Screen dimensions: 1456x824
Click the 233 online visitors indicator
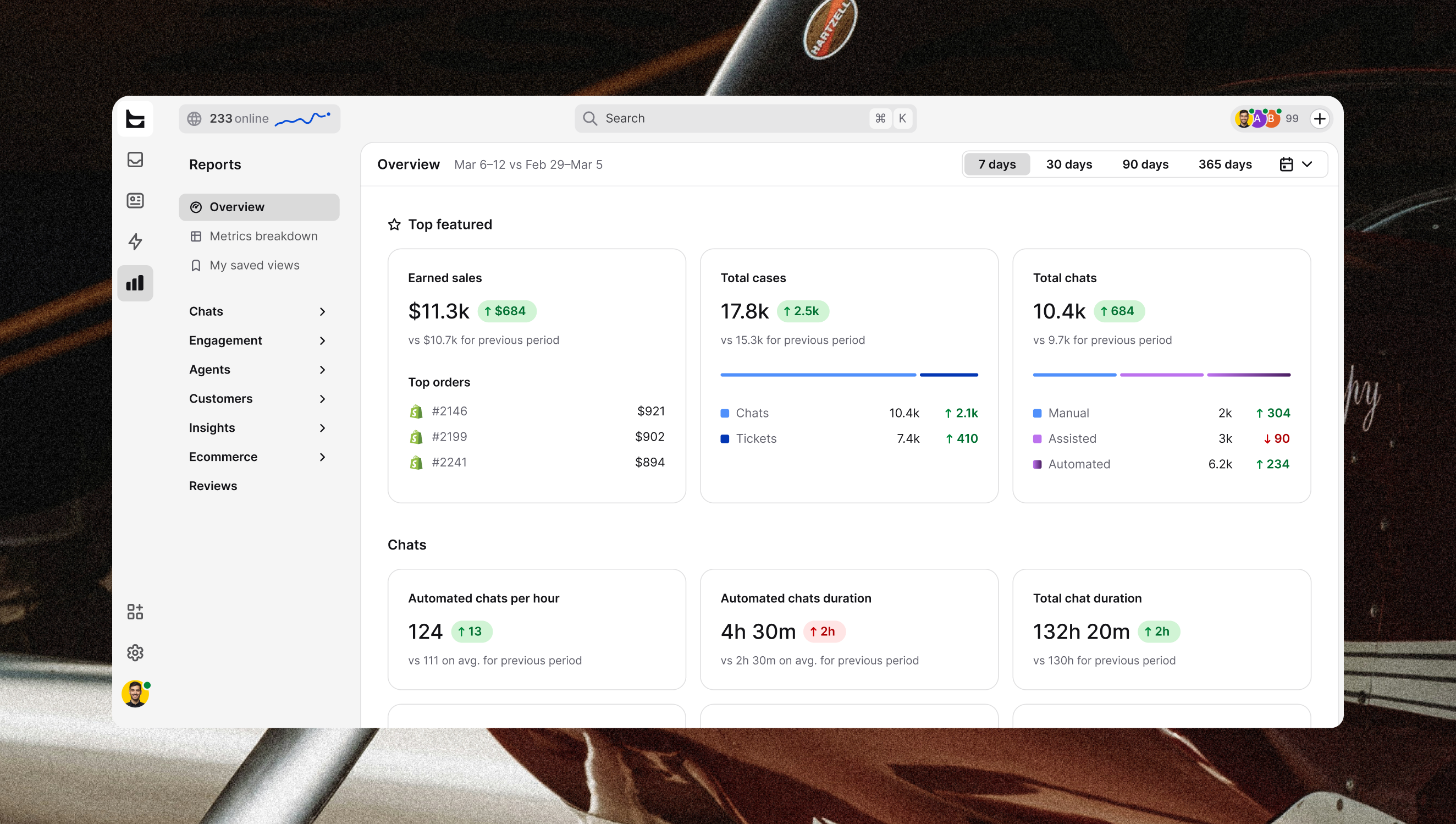pyautogui.click(x=260, y=118)
